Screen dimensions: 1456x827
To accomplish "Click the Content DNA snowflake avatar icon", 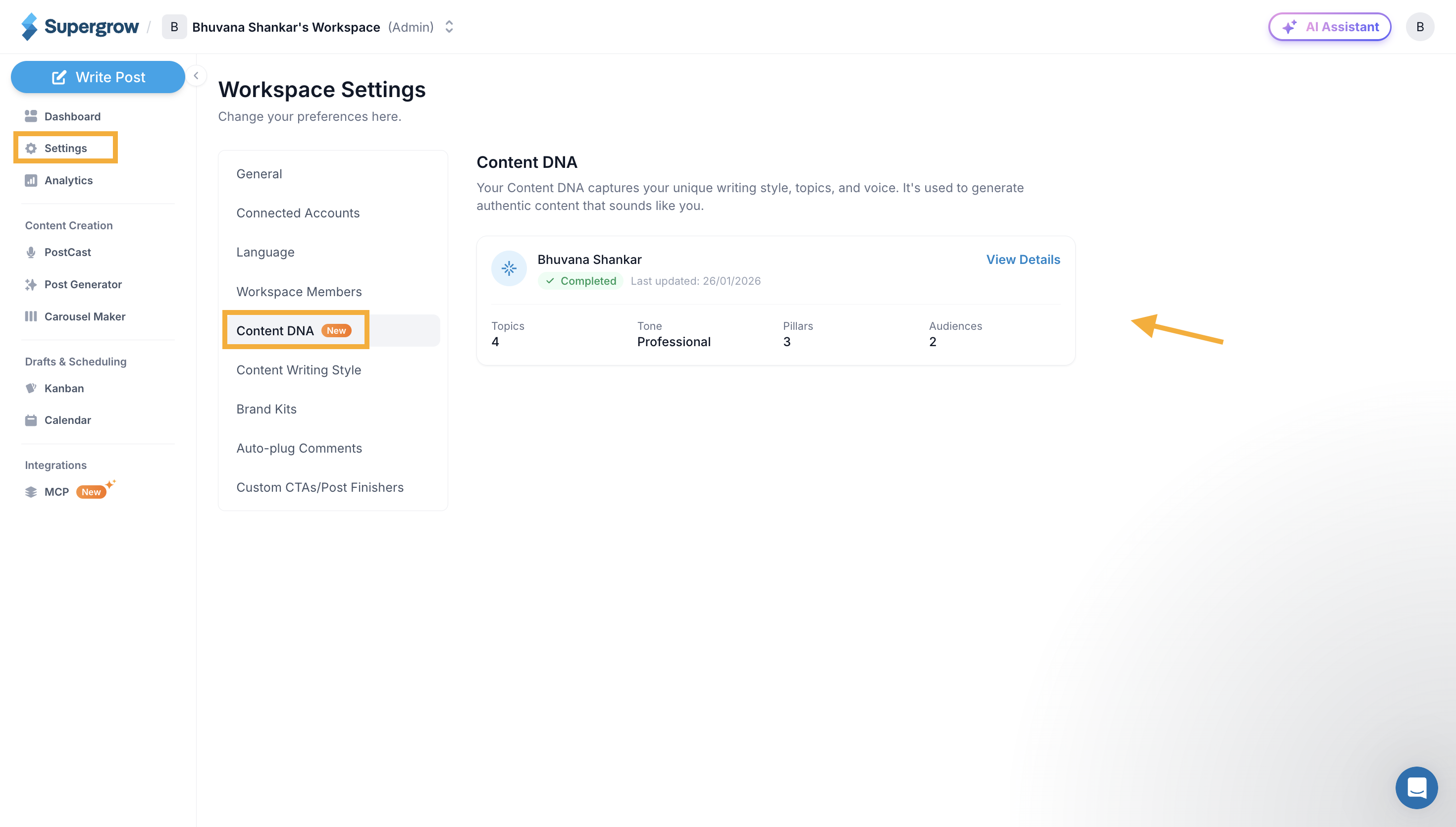I will pos(509,269).
